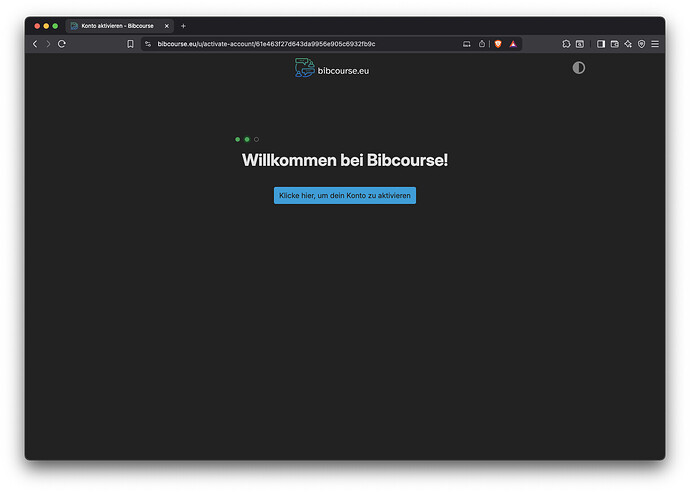Image resolution: width=690 pixels, height=493 pixels.
Task: Open the Brave Wallet icon
Action: tap(615, 44)
